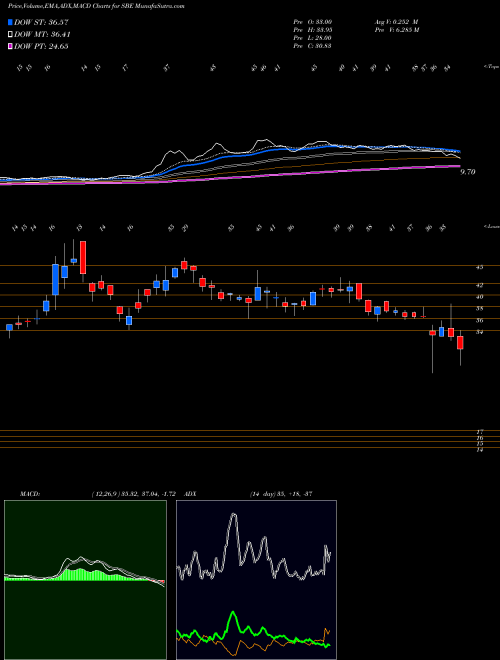500x660 pixels.
Task: Click the Avg V: 0.252 M value
Action: (x=396, y=22)
